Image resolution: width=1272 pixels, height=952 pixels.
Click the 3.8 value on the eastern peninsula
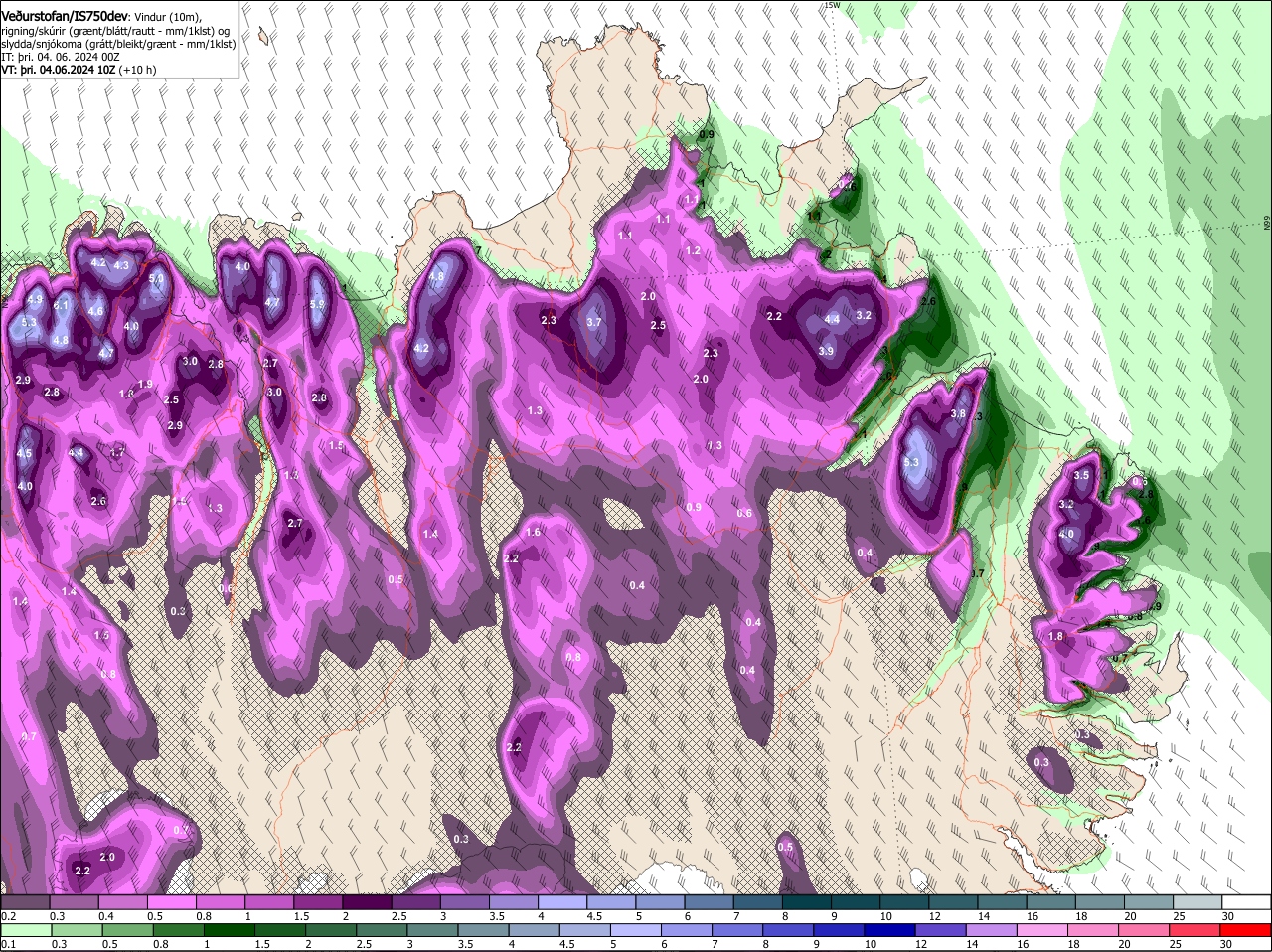coord(958,413)
